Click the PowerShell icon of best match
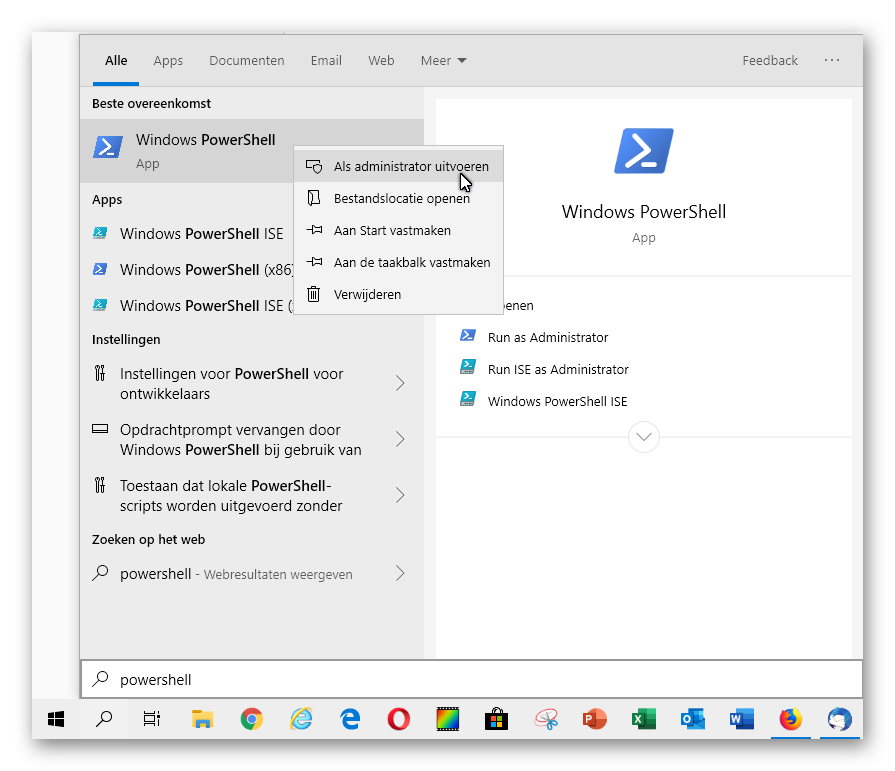The width and height of the screenshot is (895, 771). point(108,147)
